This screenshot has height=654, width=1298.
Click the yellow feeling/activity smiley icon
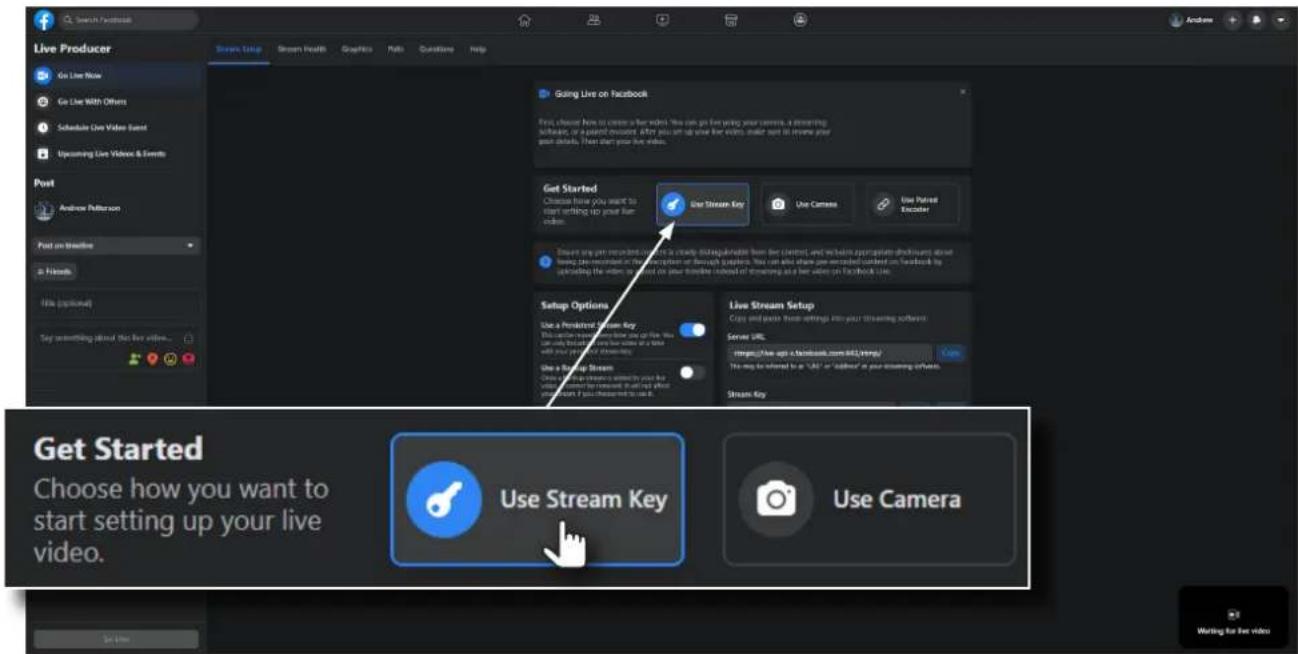171,360
